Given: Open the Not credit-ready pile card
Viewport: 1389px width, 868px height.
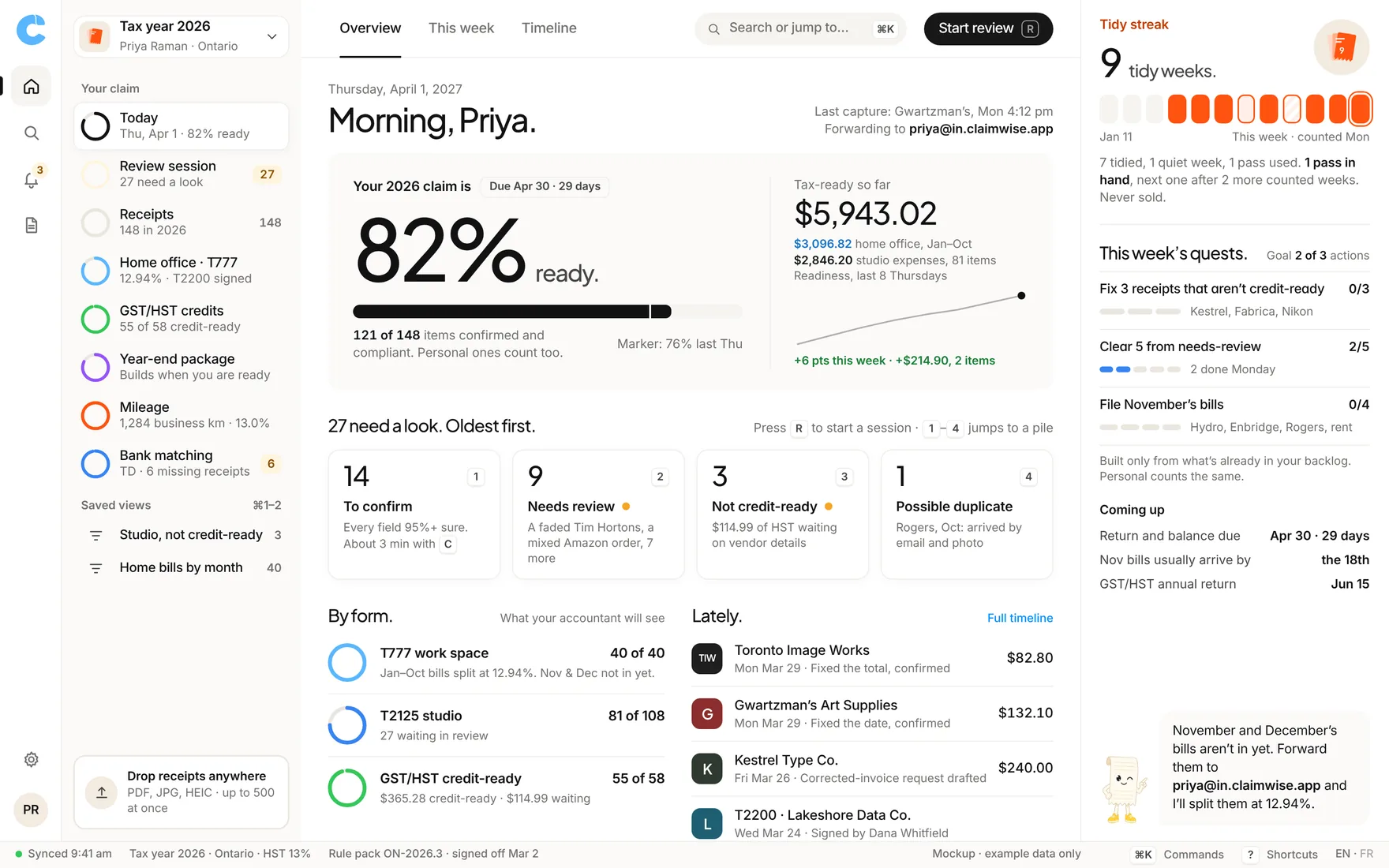Looking at the screenshot, I should (x=783, y=514).
